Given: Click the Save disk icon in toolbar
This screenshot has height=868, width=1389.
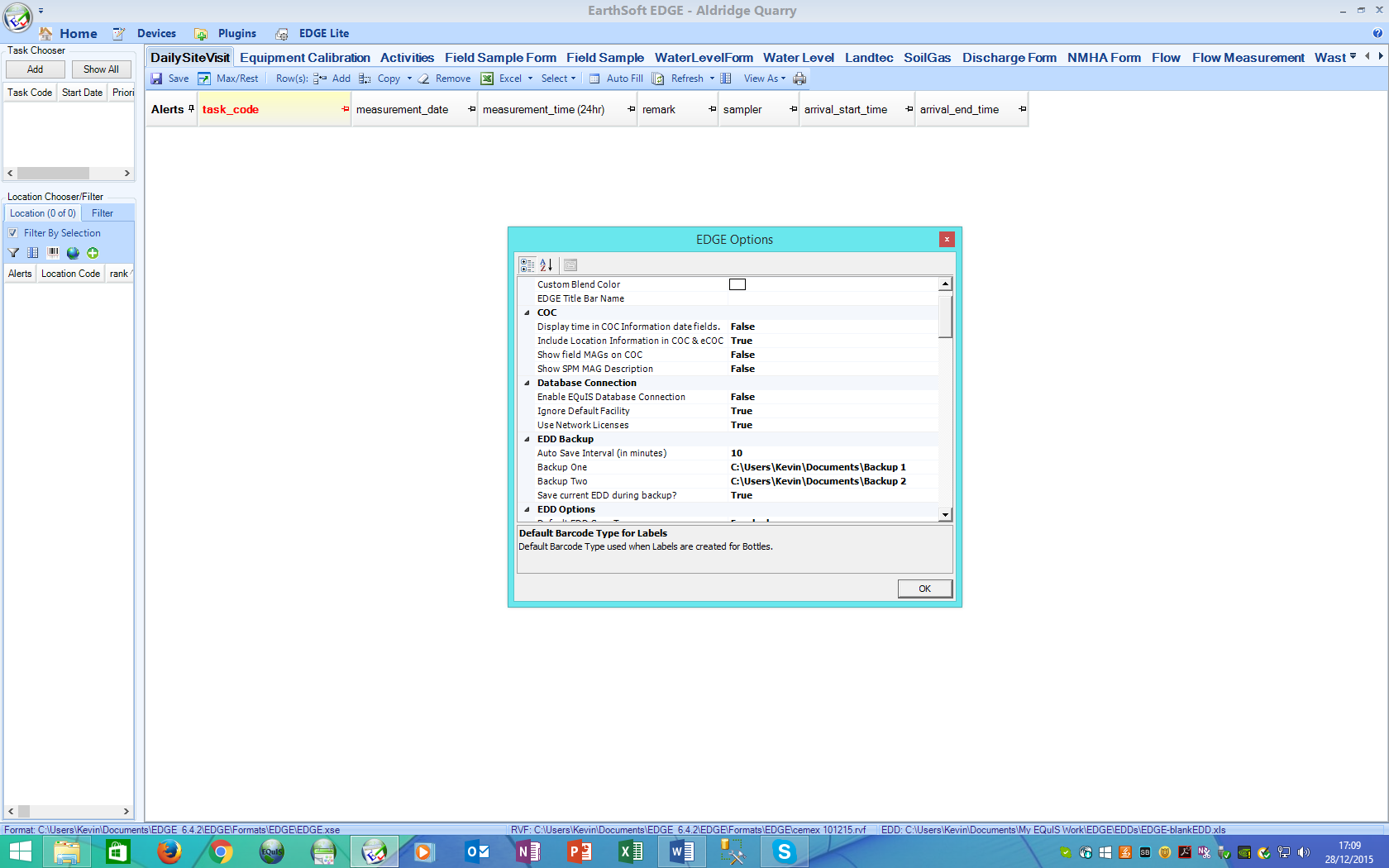Looking at the screenshot, I should [x=156, y=79].
